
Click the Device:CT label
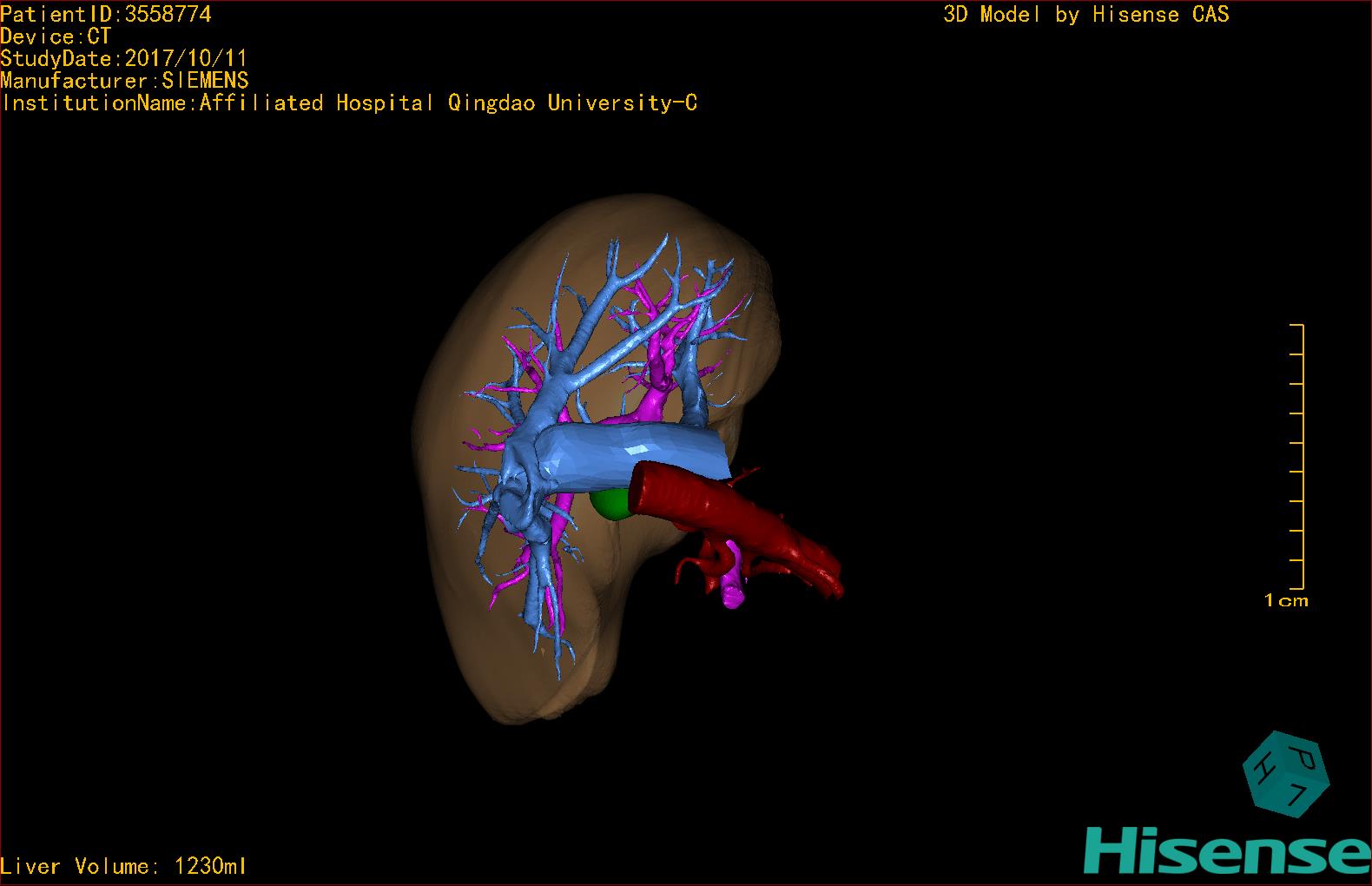tap(56, 36)
